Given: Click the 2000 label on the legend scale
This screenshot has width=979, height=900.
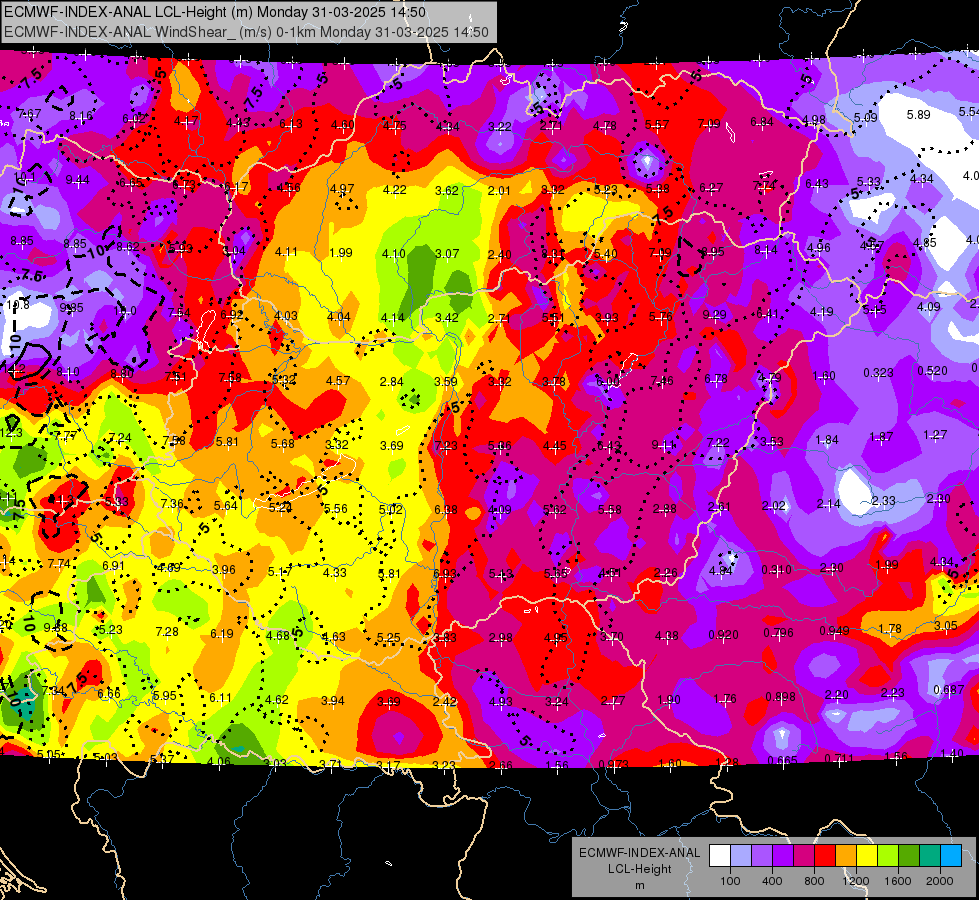Looking at the screenshot, I should click(940, 881).
